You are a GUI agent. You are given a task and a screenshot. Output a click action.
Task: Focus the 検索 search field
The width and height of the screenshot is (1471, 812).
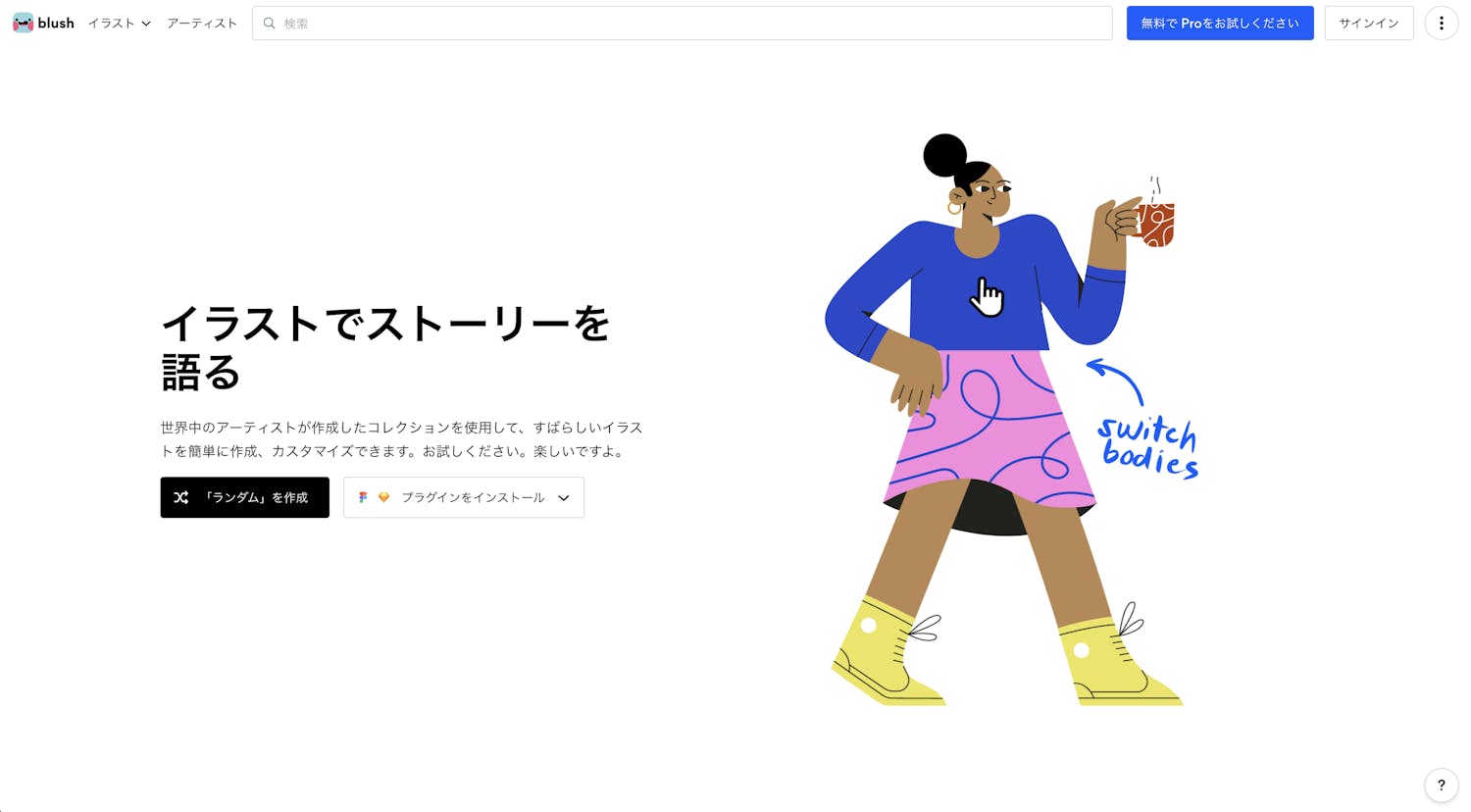point(682,23)
